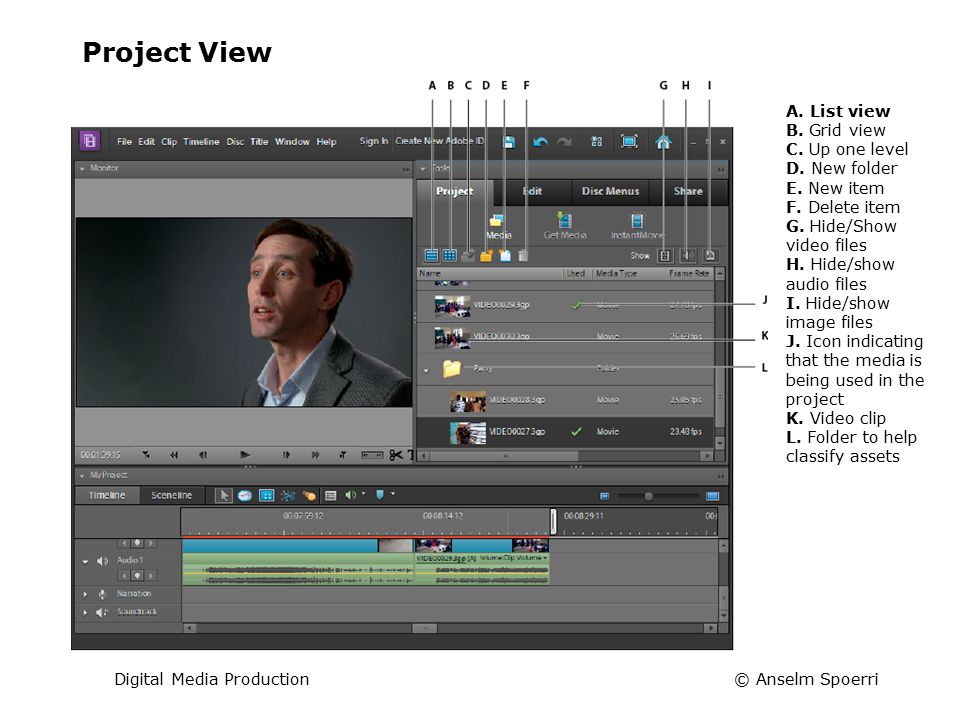Open Get Media option

(564, 227)
